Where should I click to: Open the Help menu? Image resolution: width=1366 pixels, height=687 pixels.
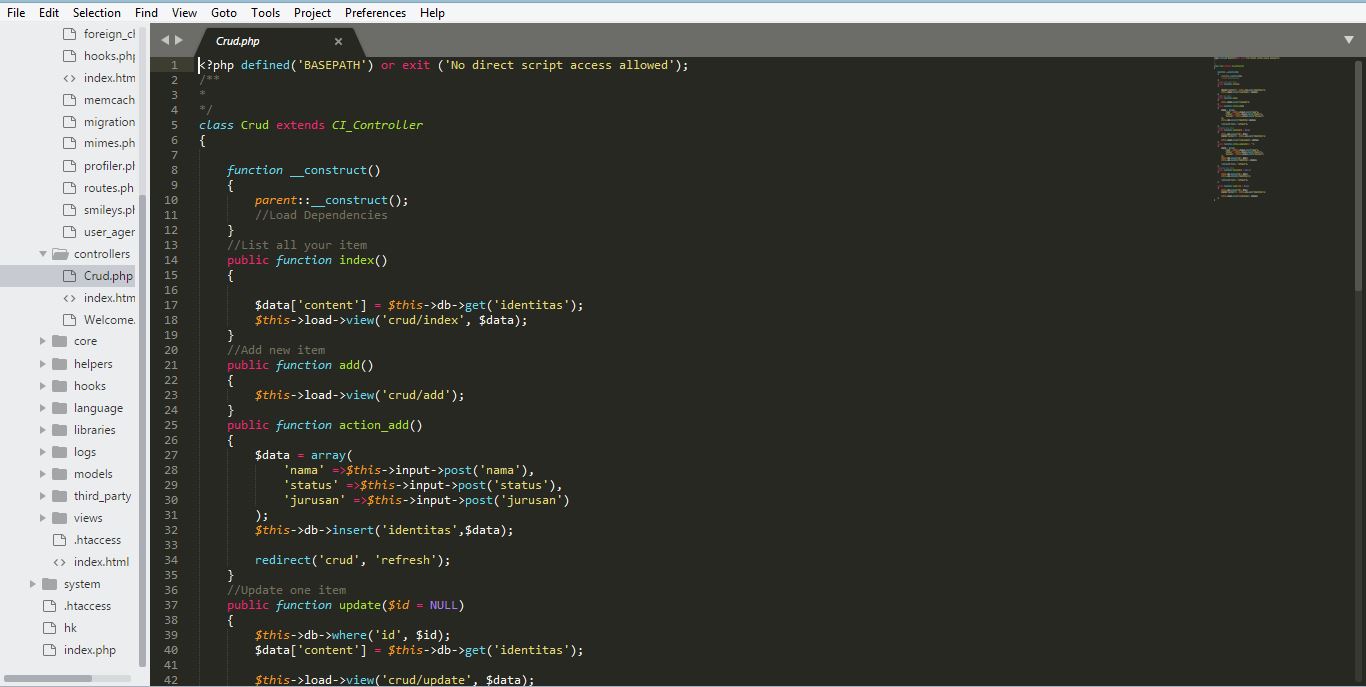(x=432, y=13)
